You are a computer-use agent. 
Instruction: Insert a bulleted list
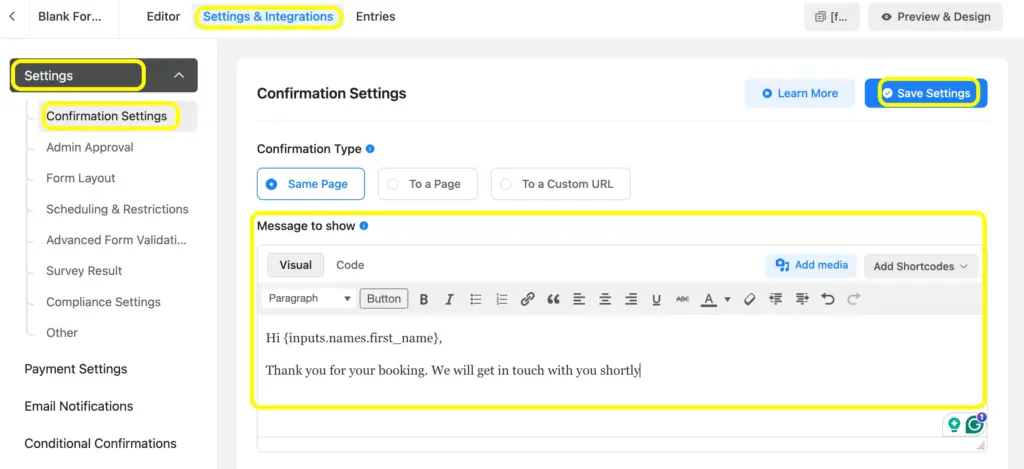[x=476, y=299]
